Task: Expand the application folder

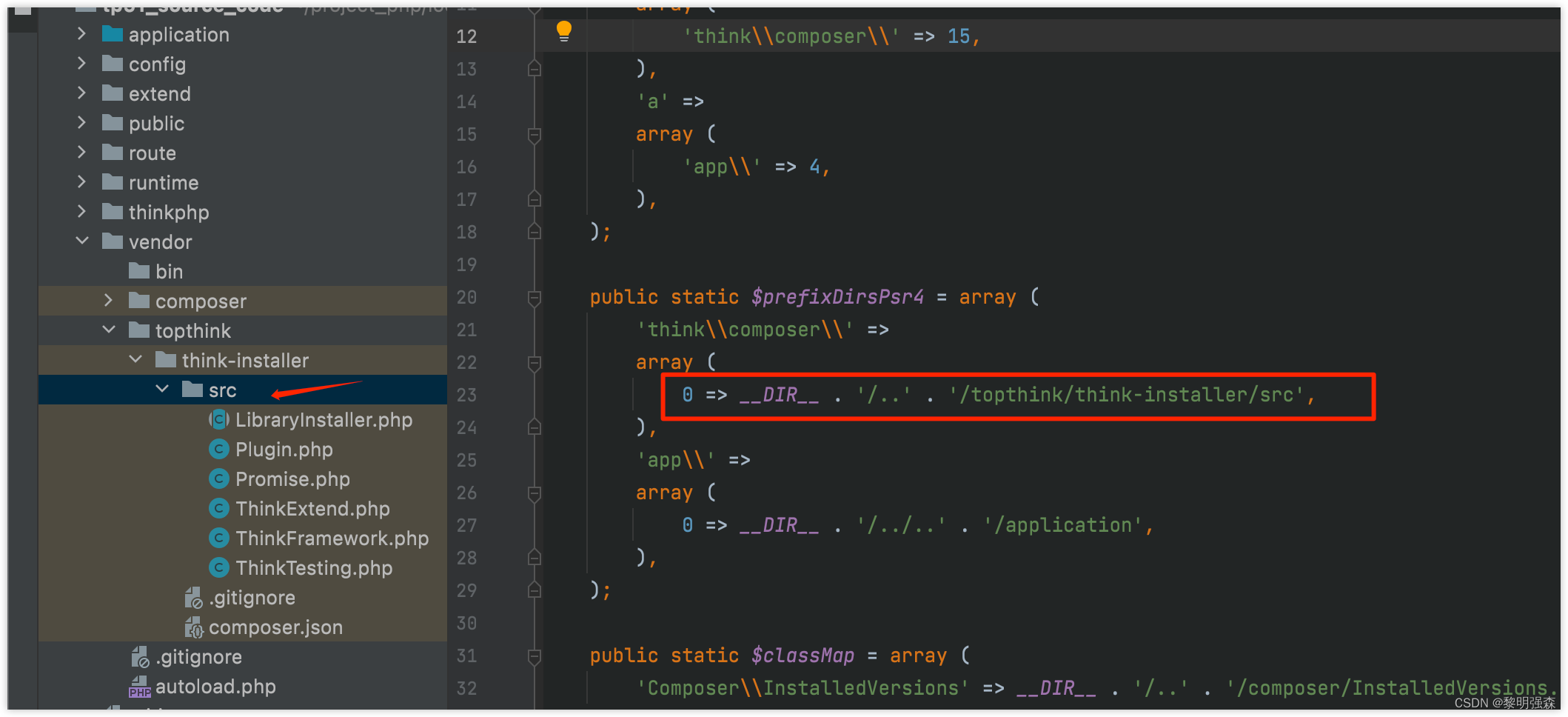Action: tap(81, 34)
